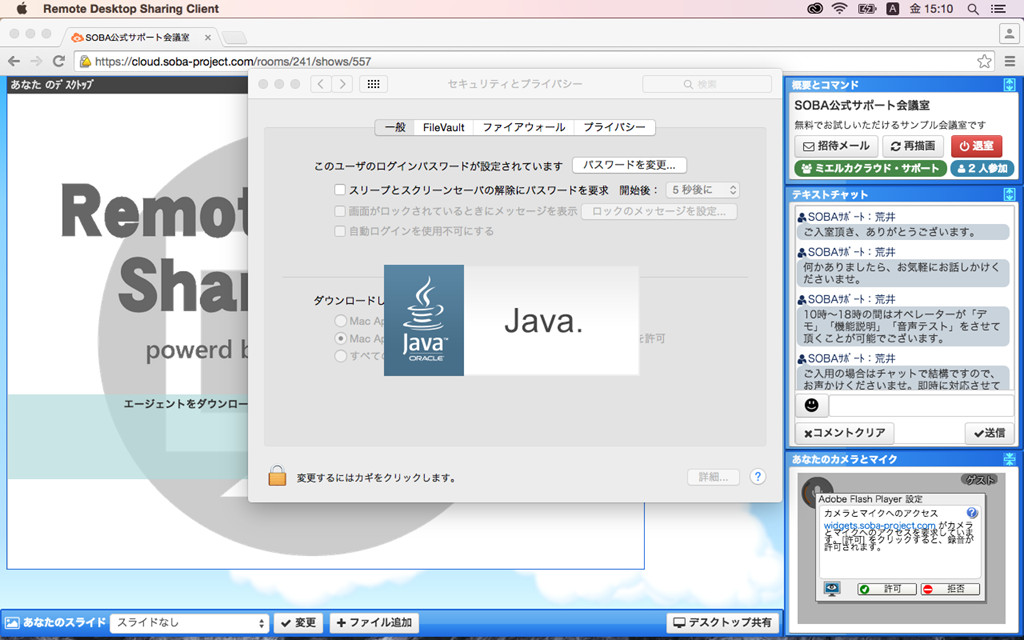Click the emoticon smiley button in chat
This screenshot has width=1024, height=640.
pos(811,405)
